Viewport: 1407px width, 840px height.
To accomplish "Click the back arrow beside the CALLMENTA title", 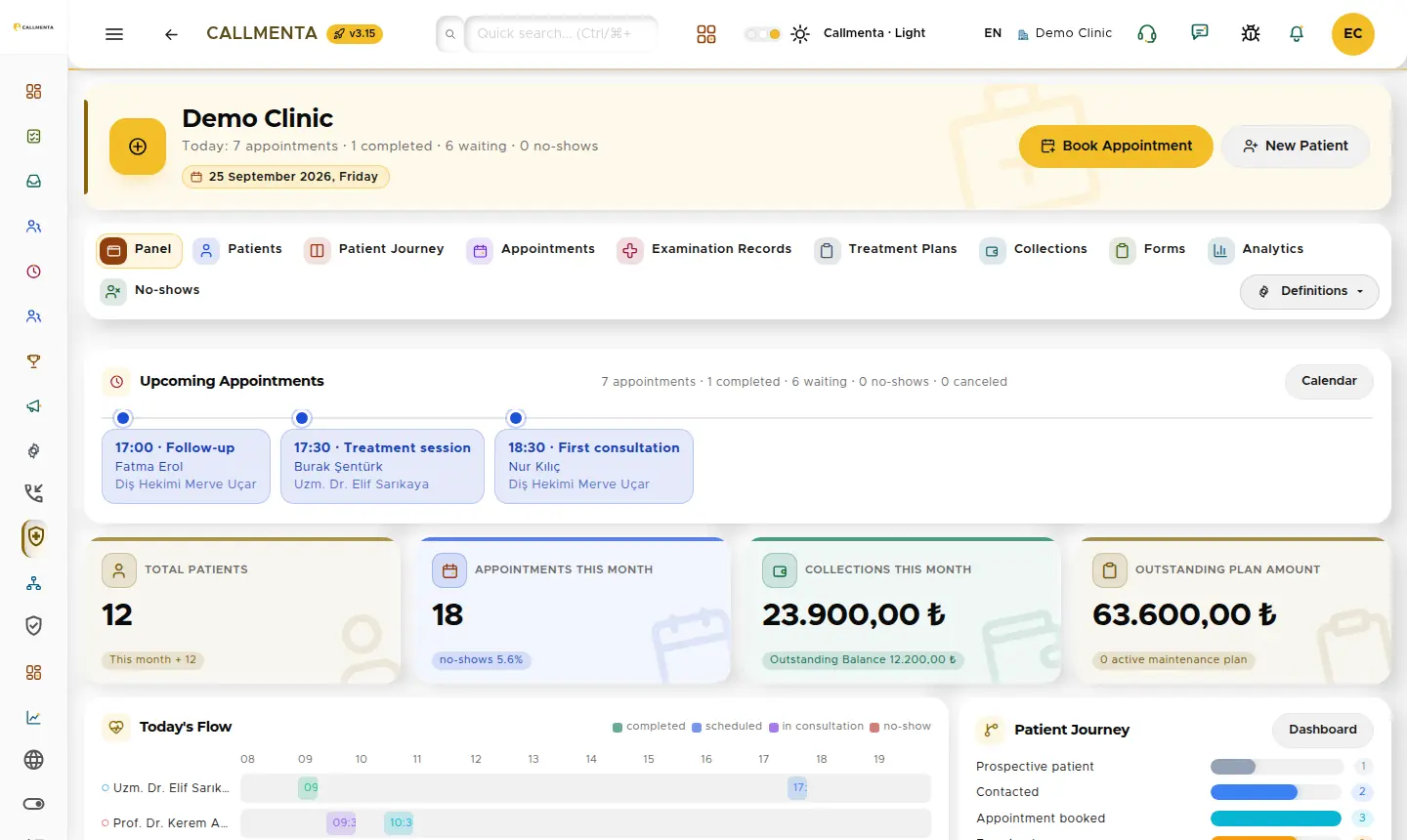I will 171,34.
